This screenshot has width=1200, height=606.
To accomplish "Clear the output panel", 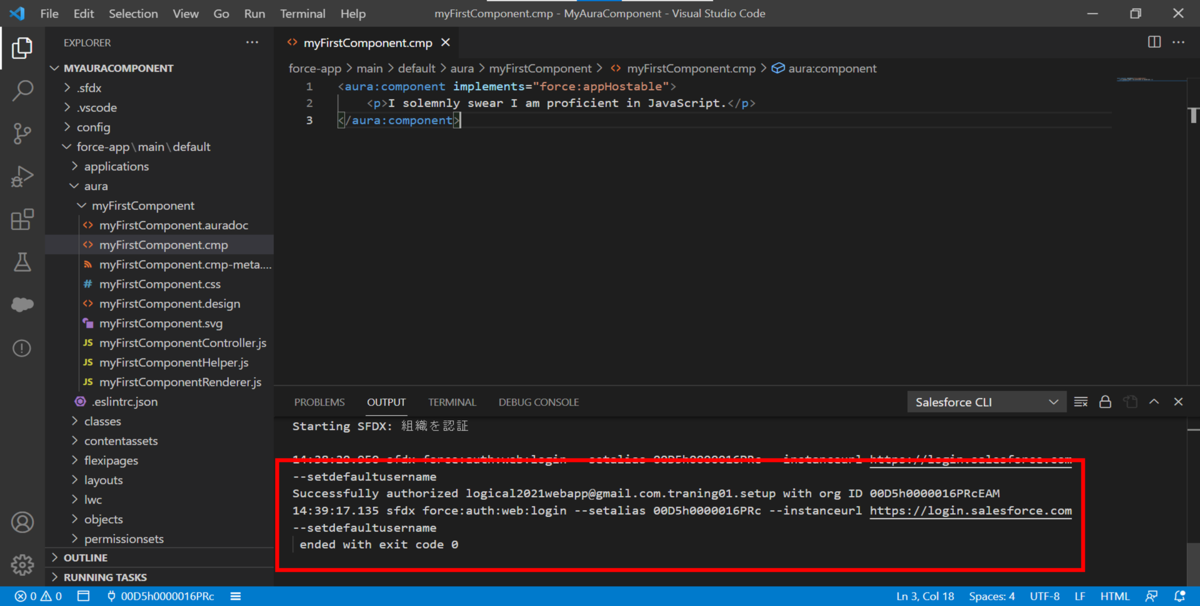I will click(x=1081, y=402).
